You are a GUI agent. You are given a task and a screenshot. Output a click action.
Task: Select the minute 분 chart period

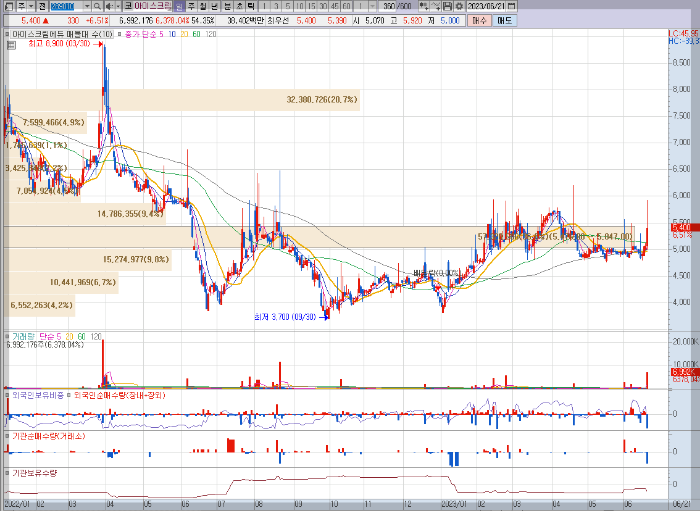point(227,6)
